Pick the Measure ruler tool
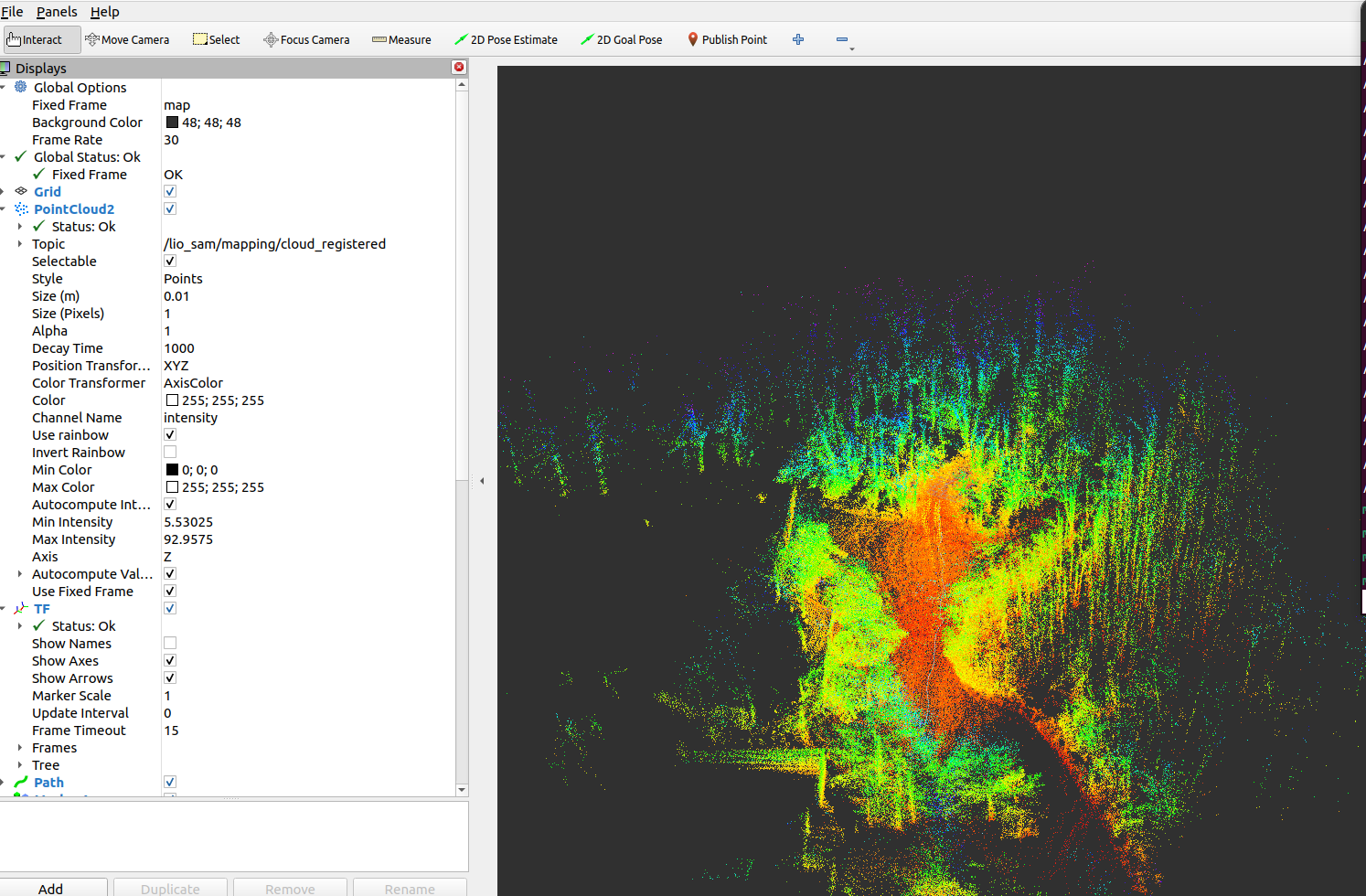 (401, 39)
